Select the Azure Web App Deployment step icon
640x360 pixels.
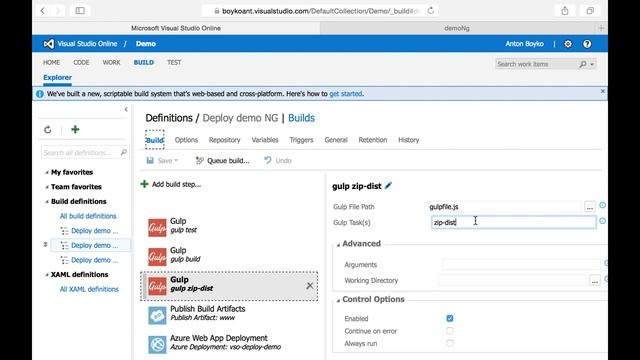point(157,344)
